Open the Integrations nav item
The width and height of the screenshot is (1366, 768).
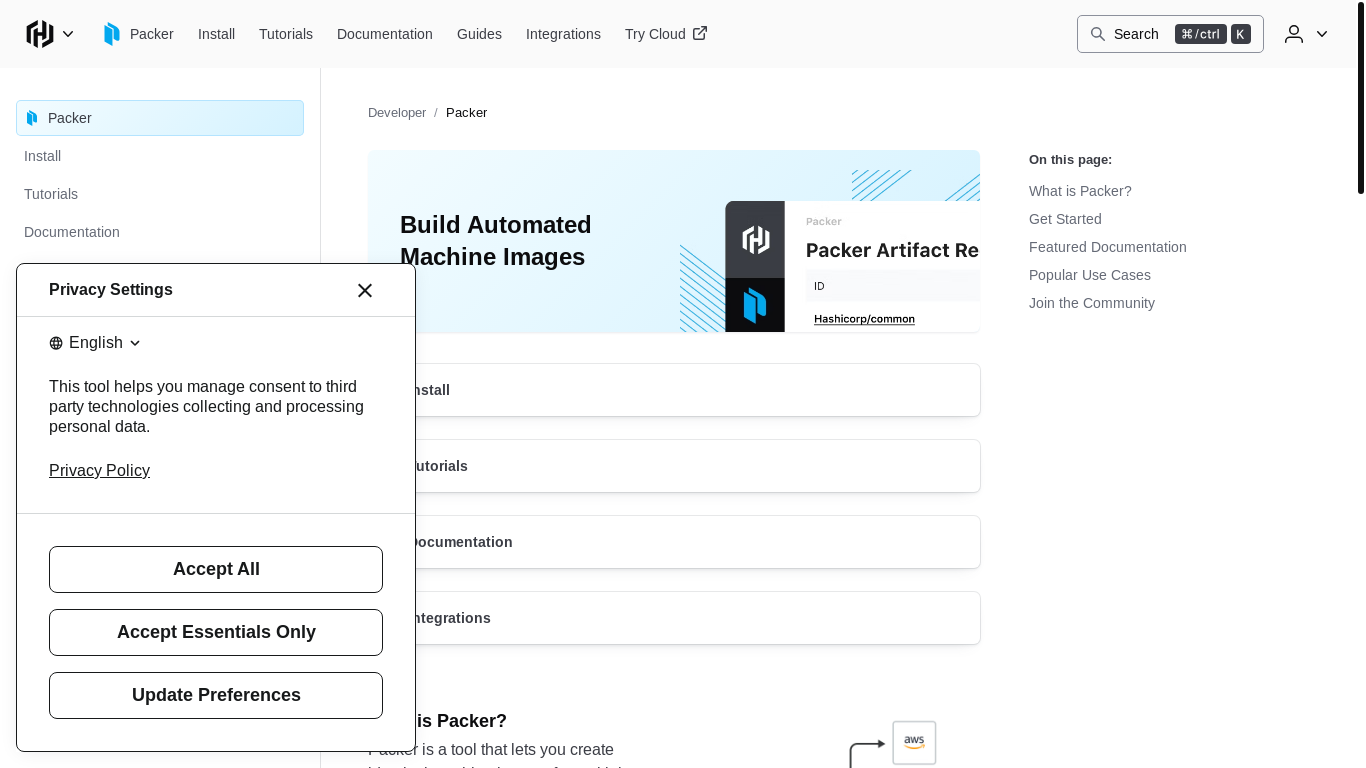pyautogui.click(x=563, y=34)
